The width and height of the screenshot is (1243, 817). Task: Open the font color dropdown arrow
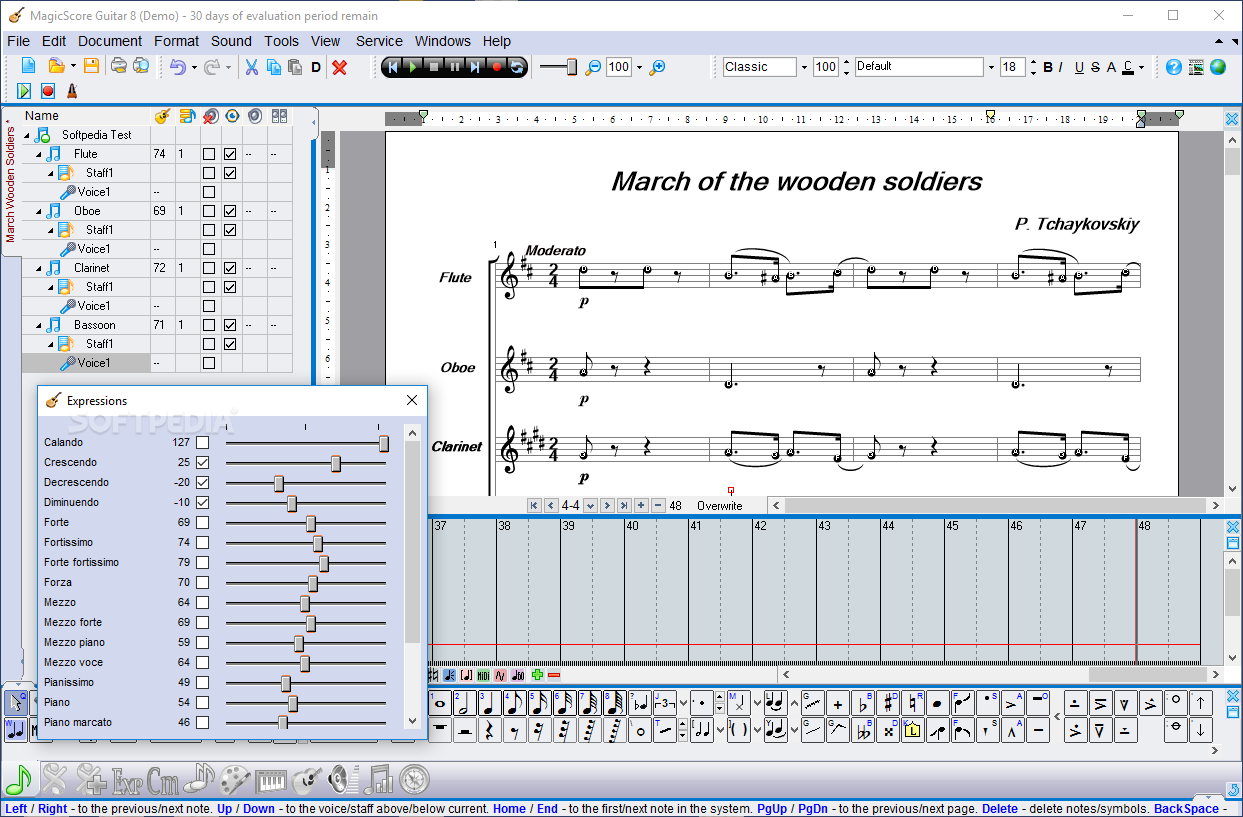1142,67
